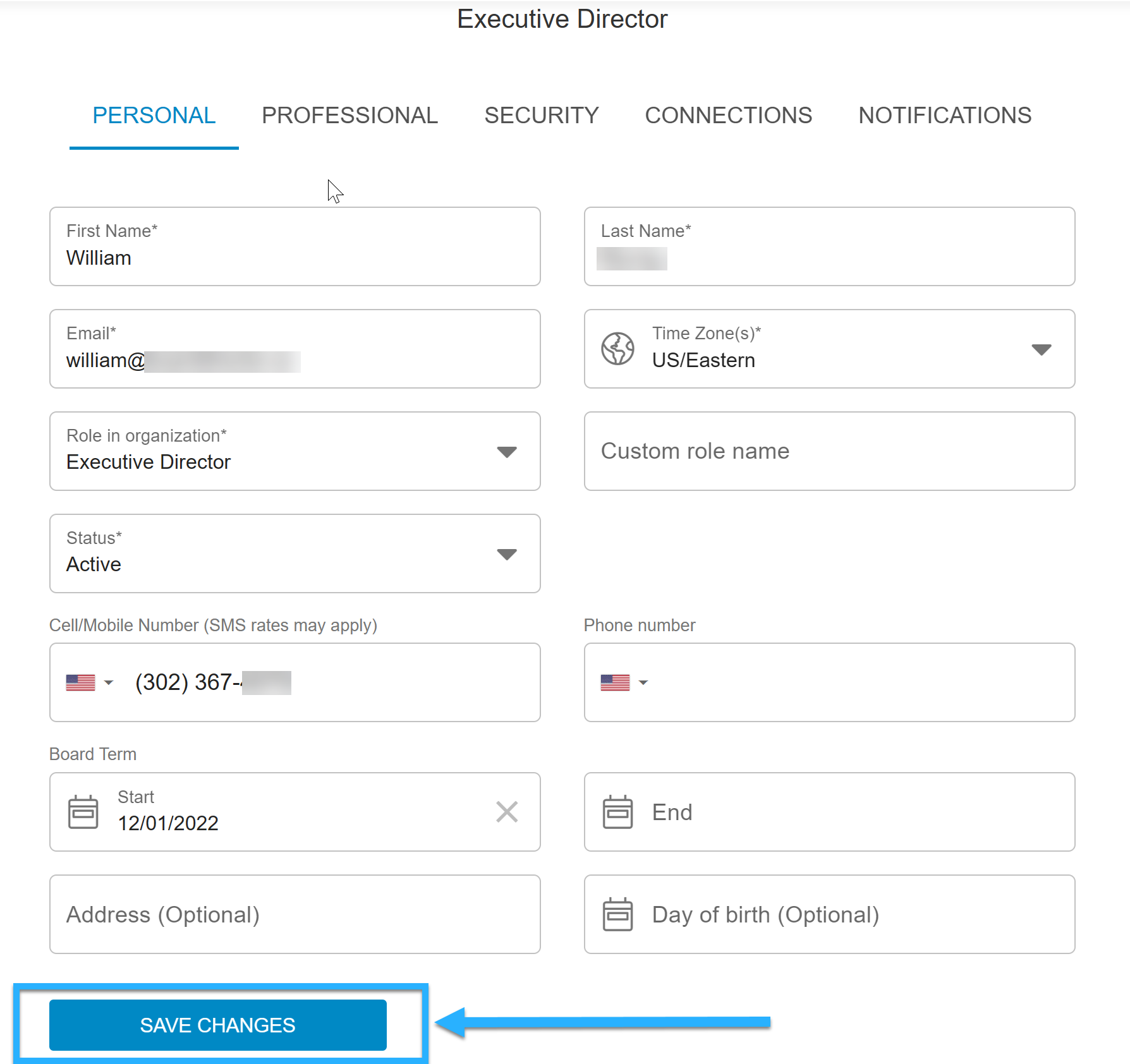This screenshot has width=1130, height=1064.
Task: Open the PROFESSIONAL tab
Action: click(349, 116)
